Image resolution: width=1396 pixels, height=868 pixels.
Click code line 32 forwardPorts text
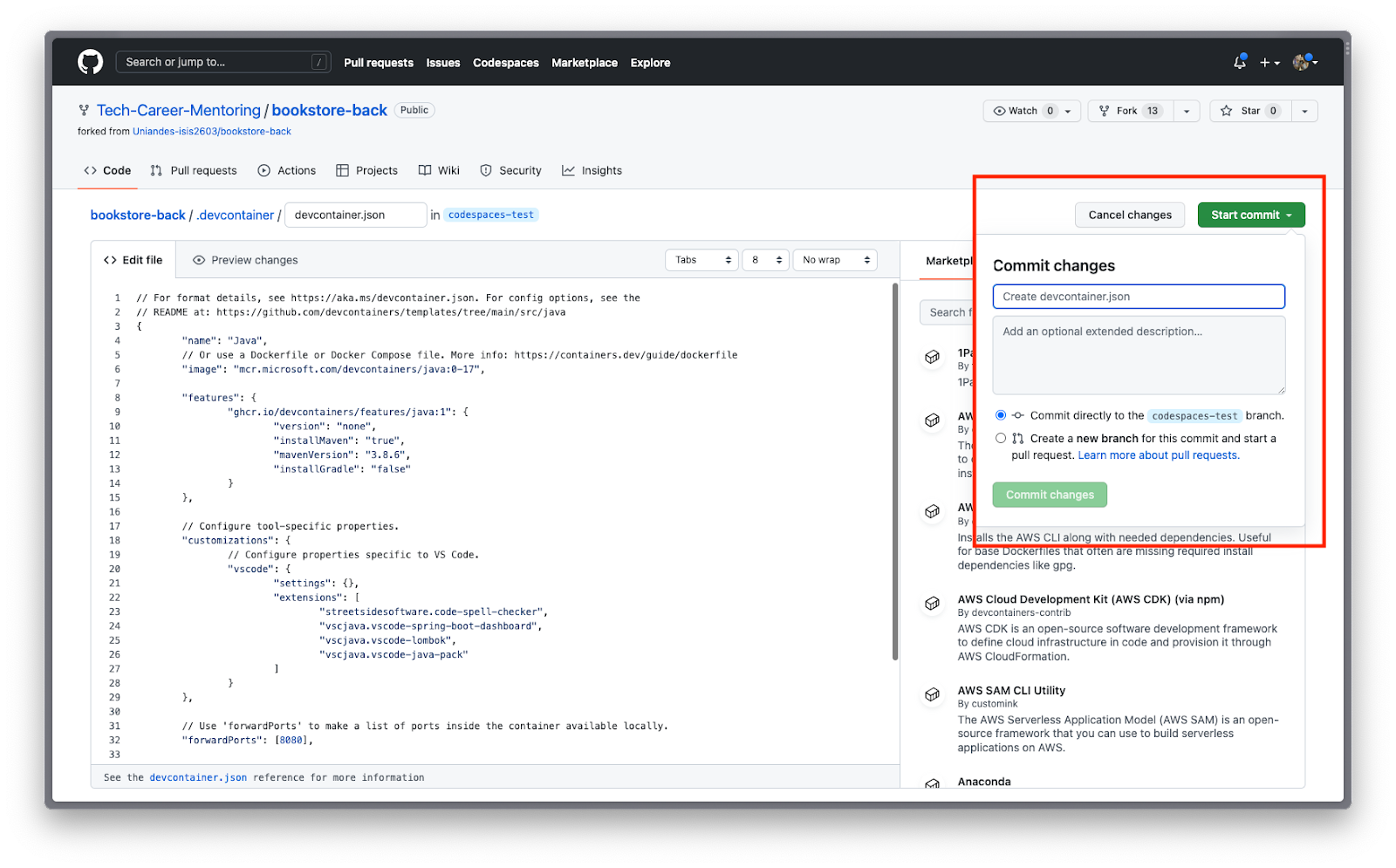pos(248,740)
